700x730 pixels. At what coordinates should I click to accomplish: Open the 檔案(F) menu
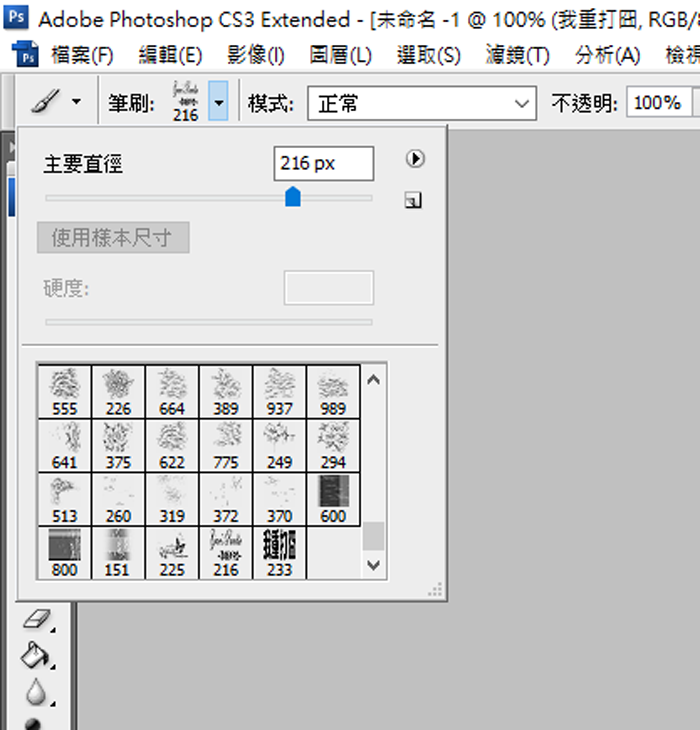[x=82, y=55]
